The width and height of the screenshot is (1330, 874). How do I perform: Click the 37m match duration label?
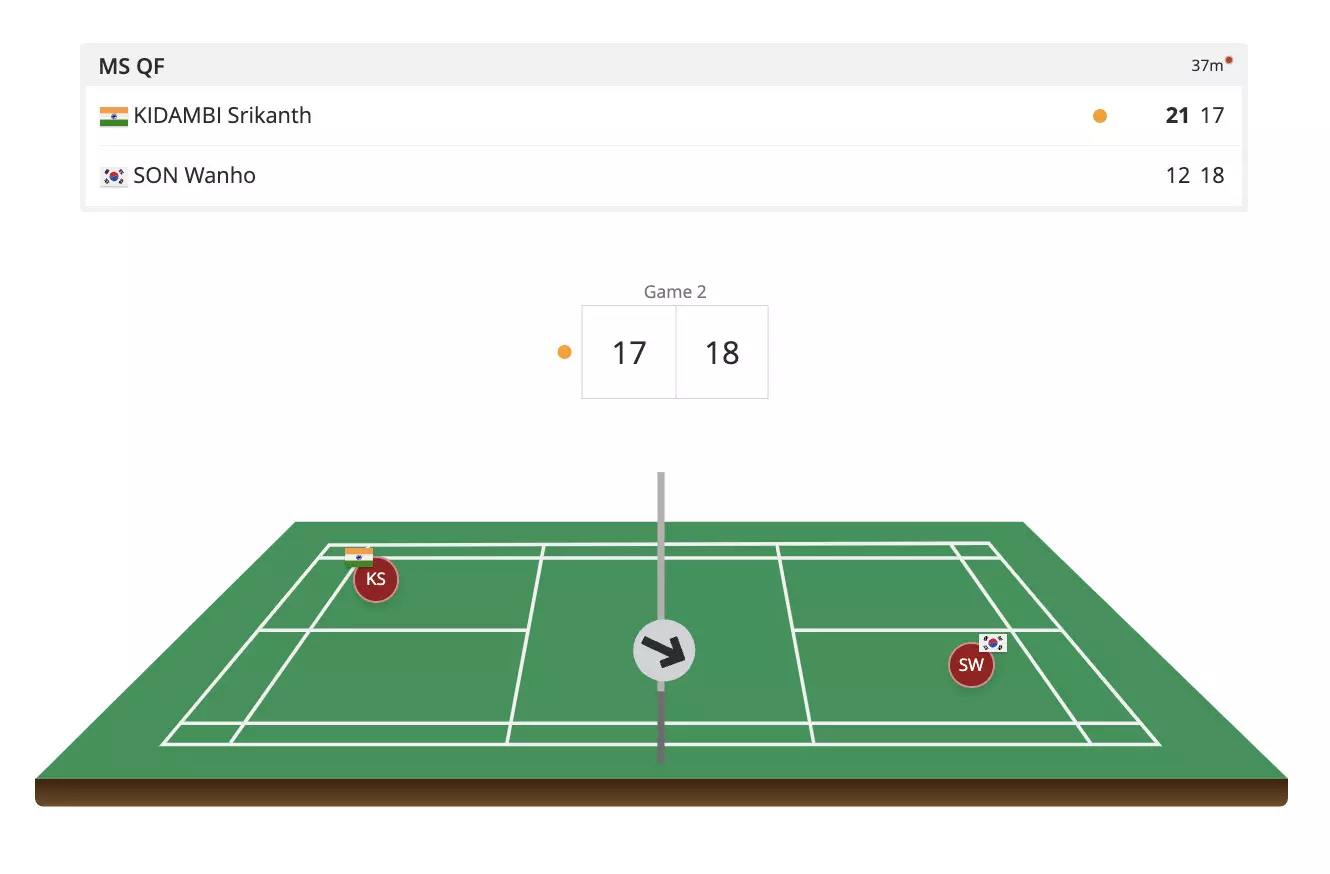(x=1206, y=66)
